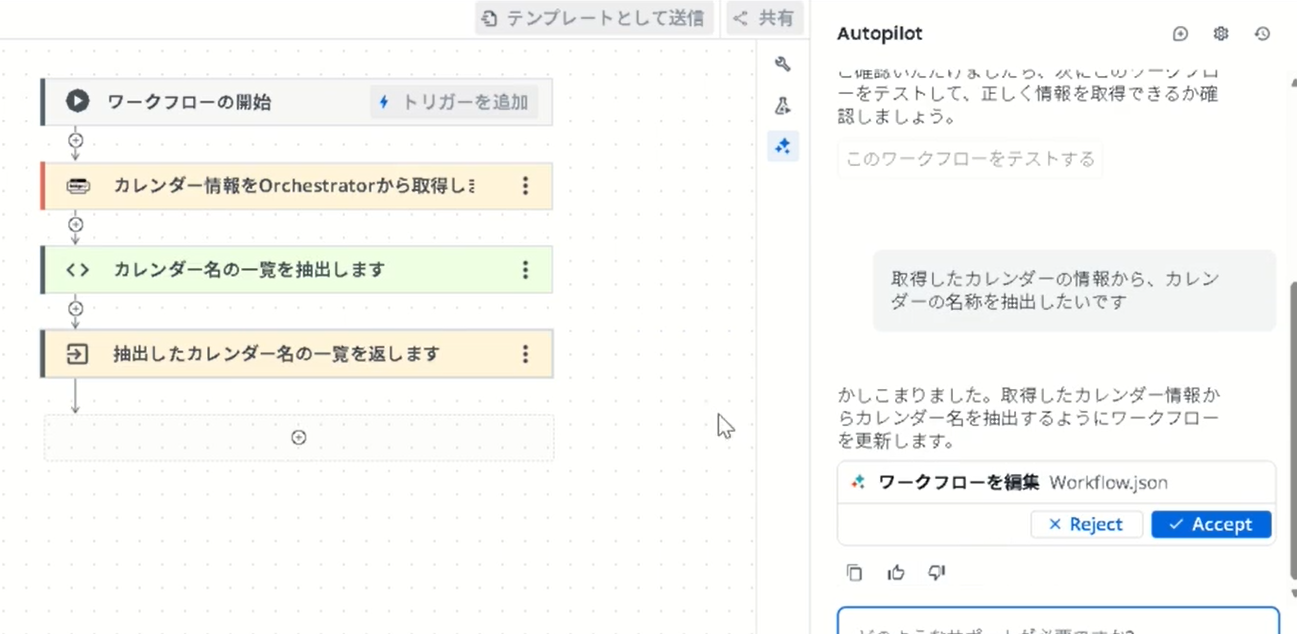Accept the workflow edit

tap(1210, 524)
